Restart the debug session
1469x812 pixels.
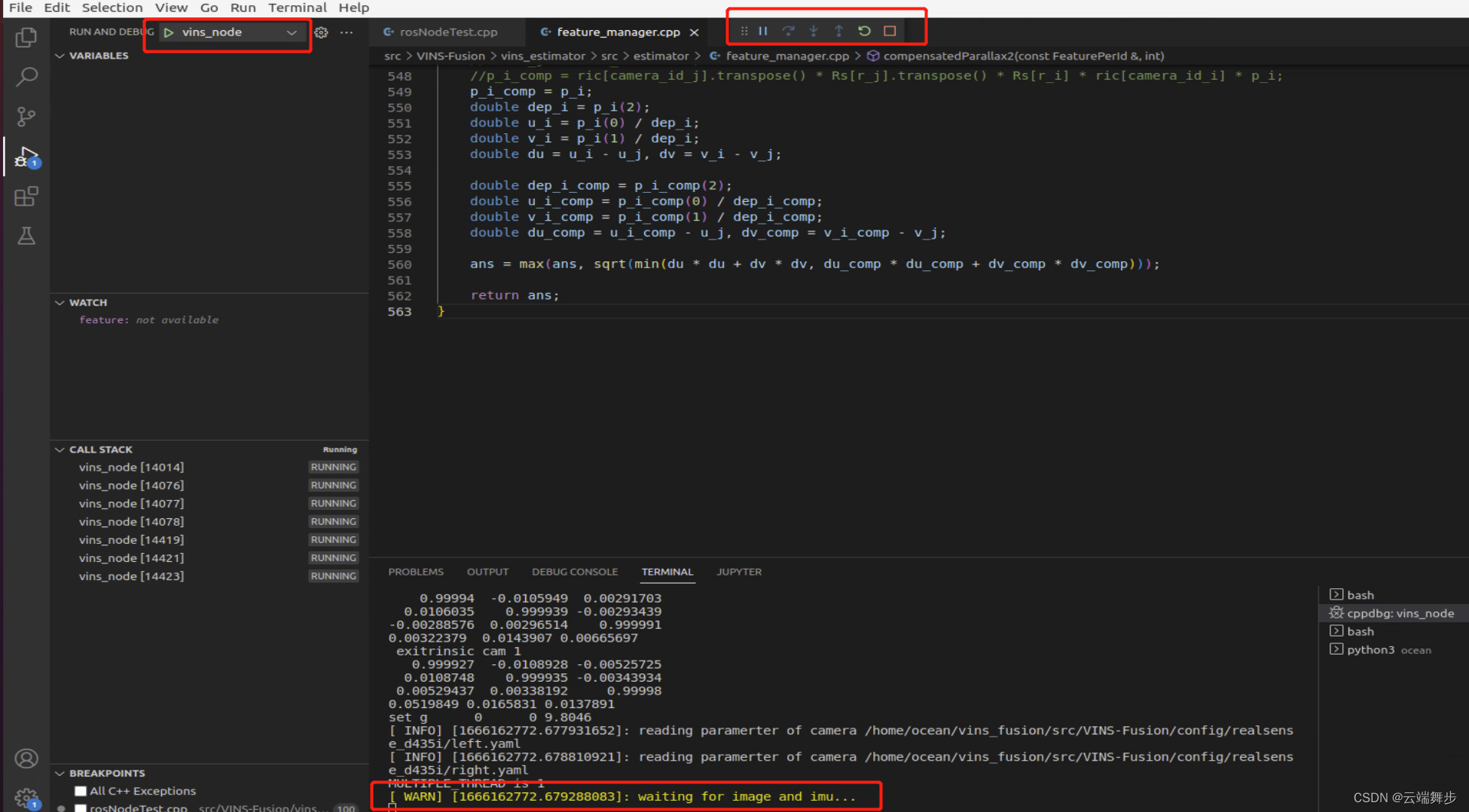pyautogui.click(x=863, y=31)
